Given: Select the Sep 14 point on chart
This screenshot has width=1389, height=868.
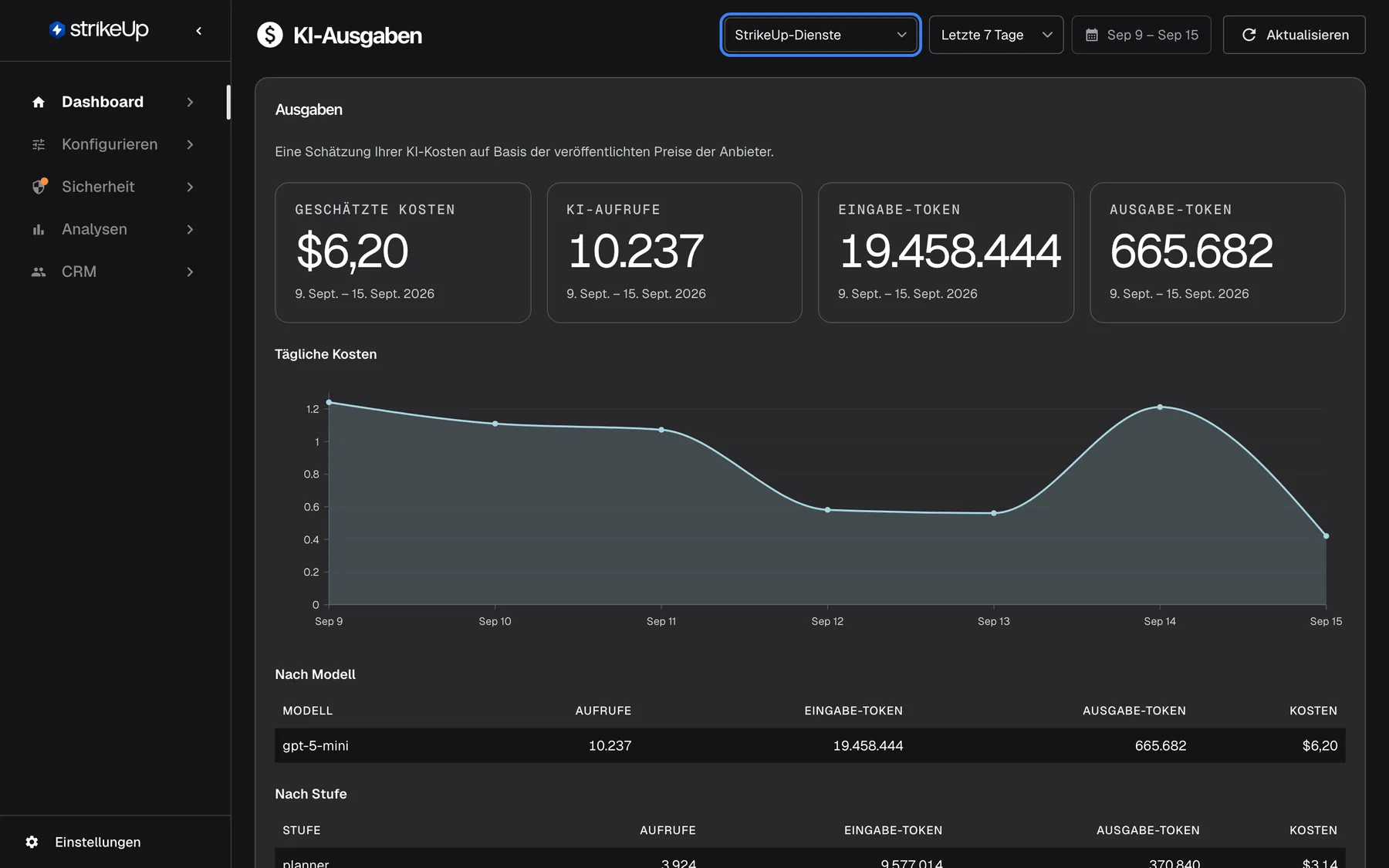Looking at the screenshot, I should (1160, 407).
